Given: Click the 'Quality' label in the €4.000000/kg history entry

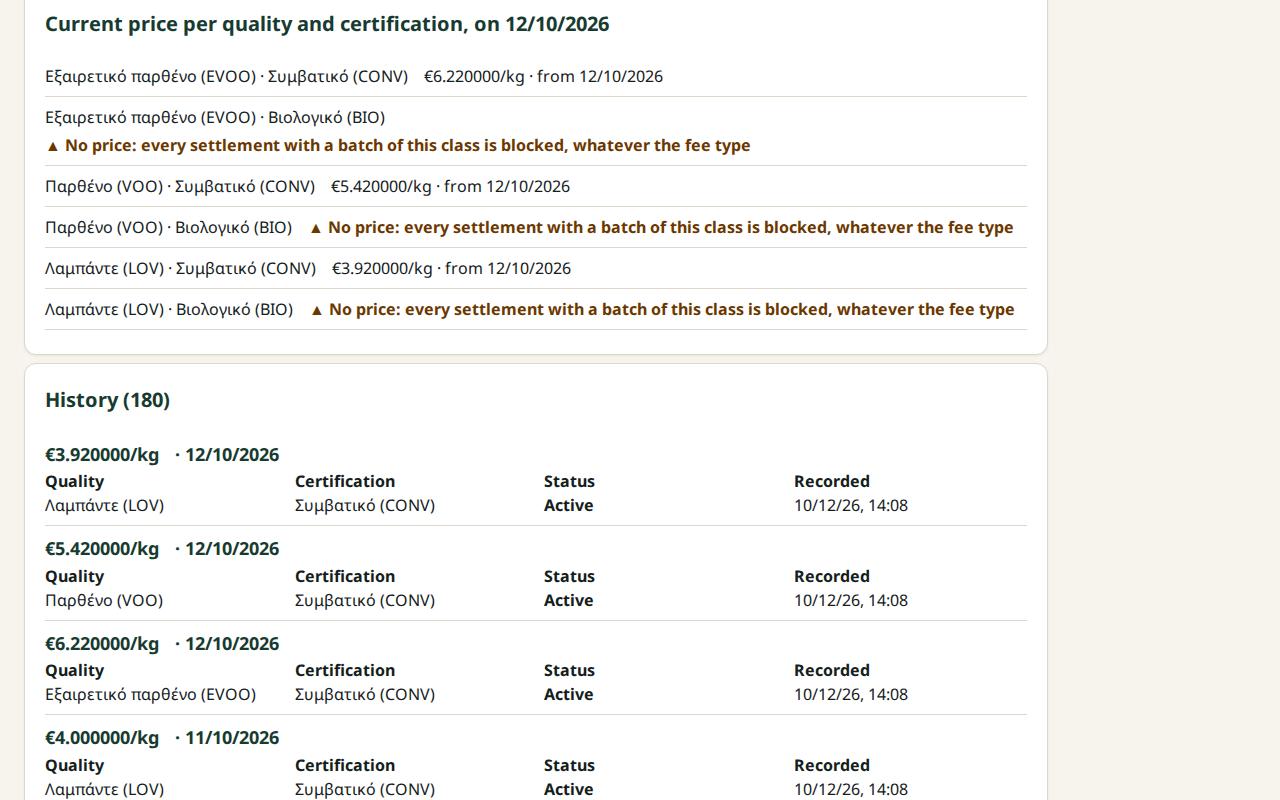Looking at the screenshot, I should pyautogui.click(x=75, y=766).
